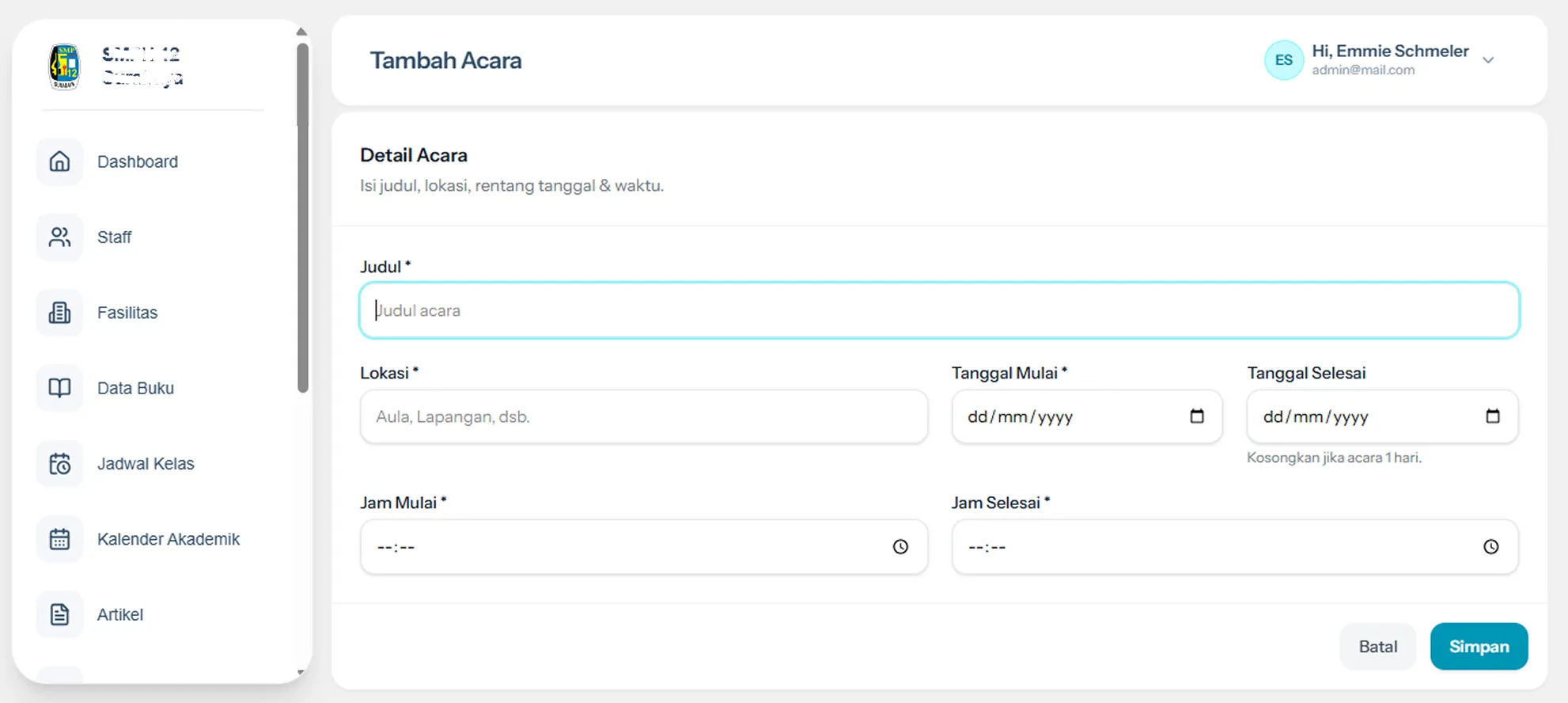Open the Tanggal Selesai calendar picker icon

[x=1493, y=416]
